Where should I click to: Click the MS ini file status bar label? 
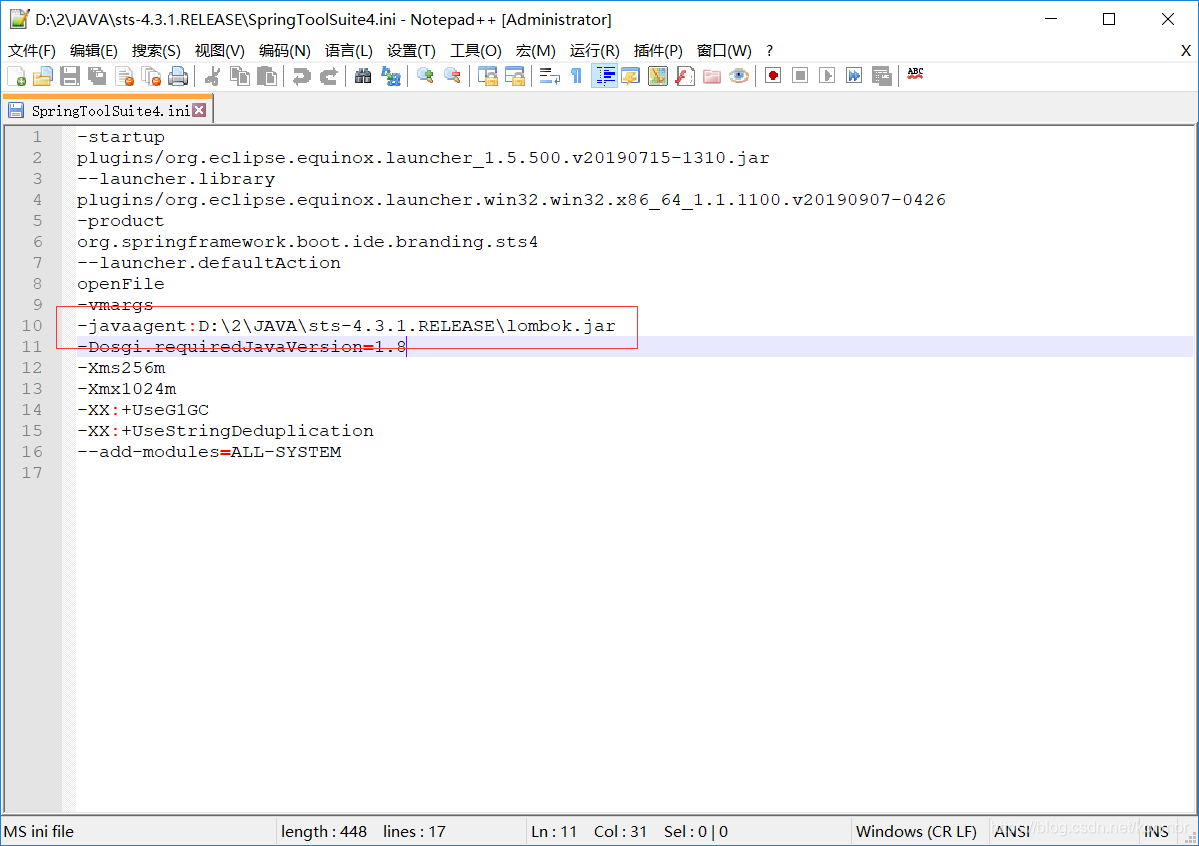tap(39, 831)
